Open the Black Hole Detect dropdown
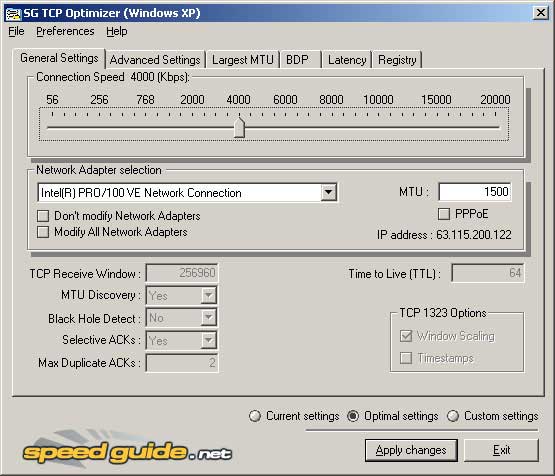The image size is (555, 476). [208, 317]
